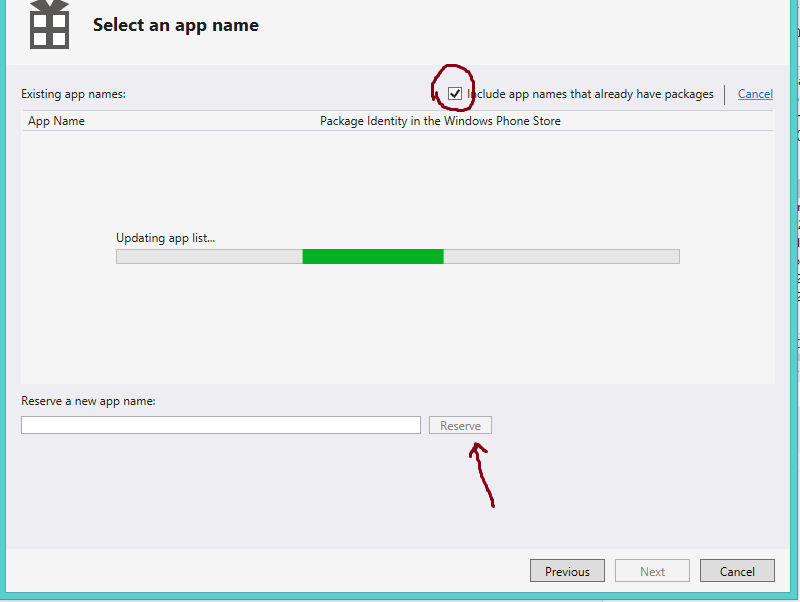This screenshot has width=800, height=602.
Task: Dismiss the dialog with the Cancel button
Action: 737,570
